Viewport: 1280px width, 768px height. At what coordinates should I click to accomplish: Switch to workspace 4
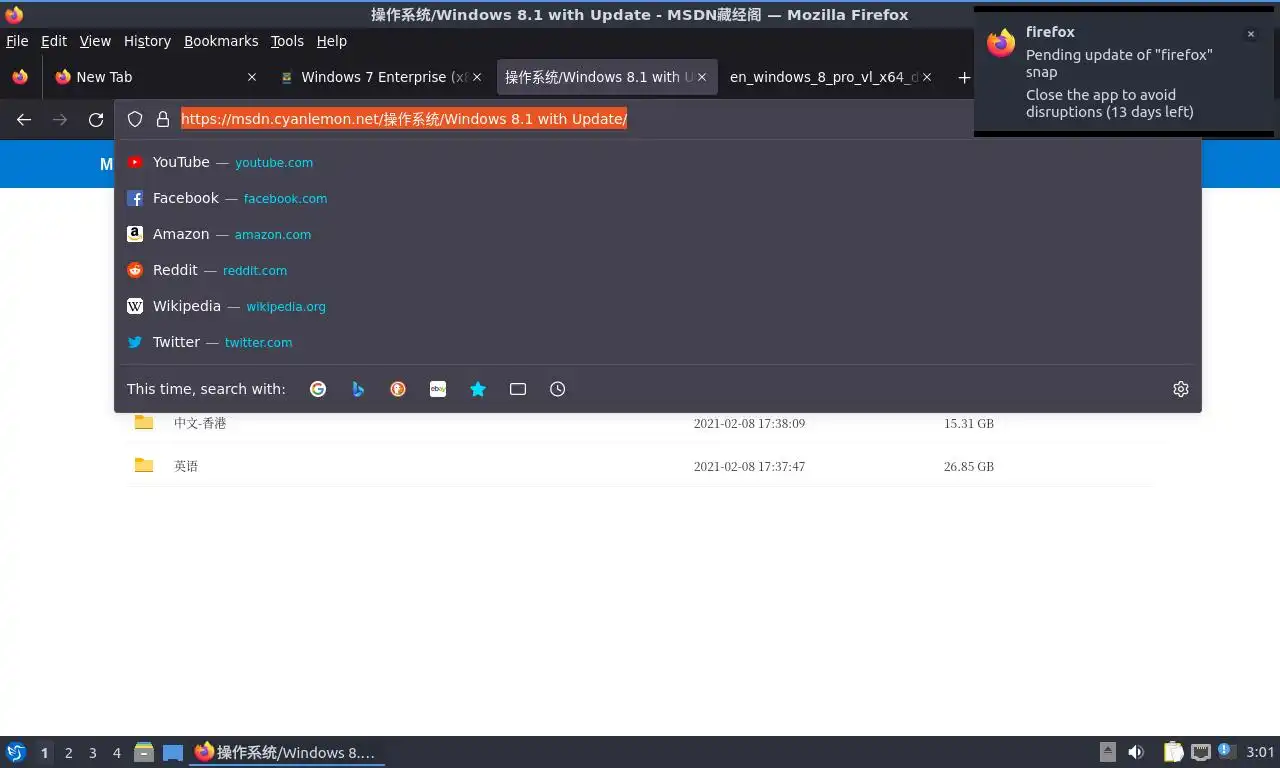click(117, 753)
